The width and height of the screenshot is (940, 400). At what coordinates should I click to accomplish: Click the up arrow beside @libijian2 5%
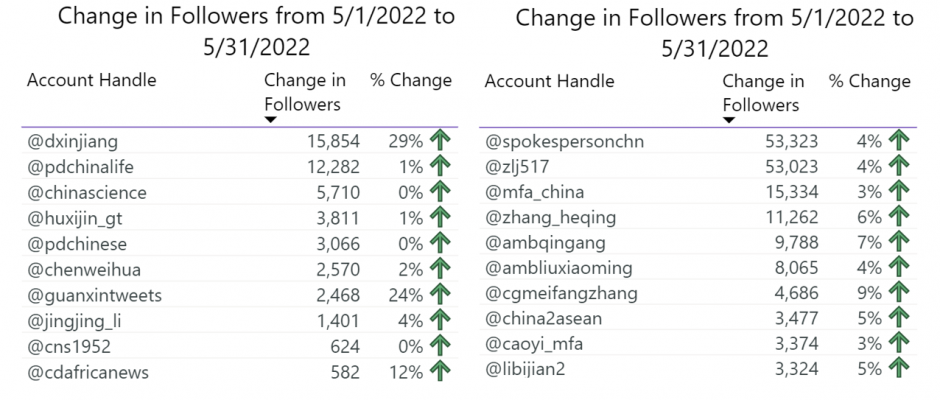click(x=899, y=368)
